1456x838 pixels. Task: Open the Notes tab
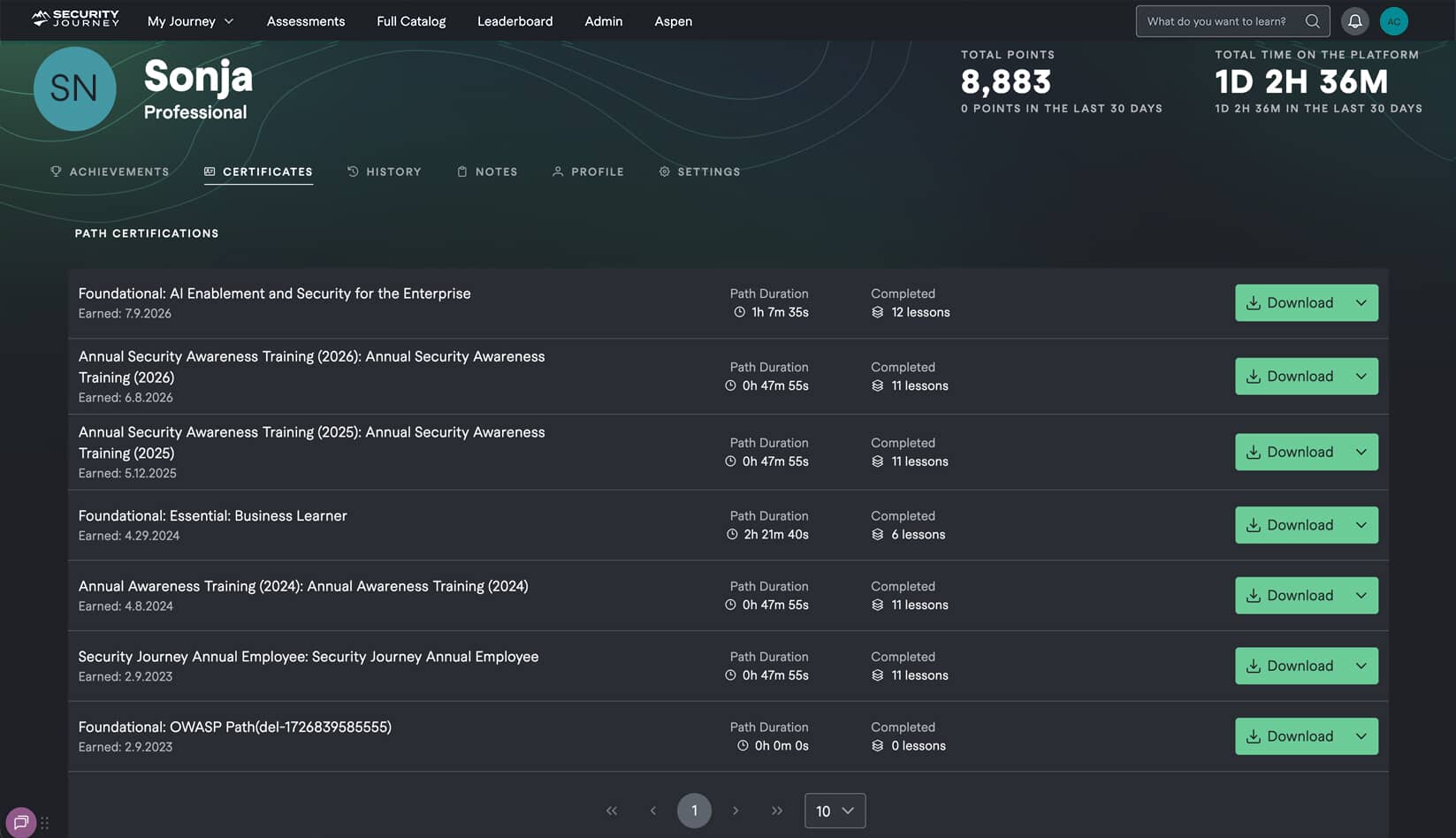coord(487,171)
